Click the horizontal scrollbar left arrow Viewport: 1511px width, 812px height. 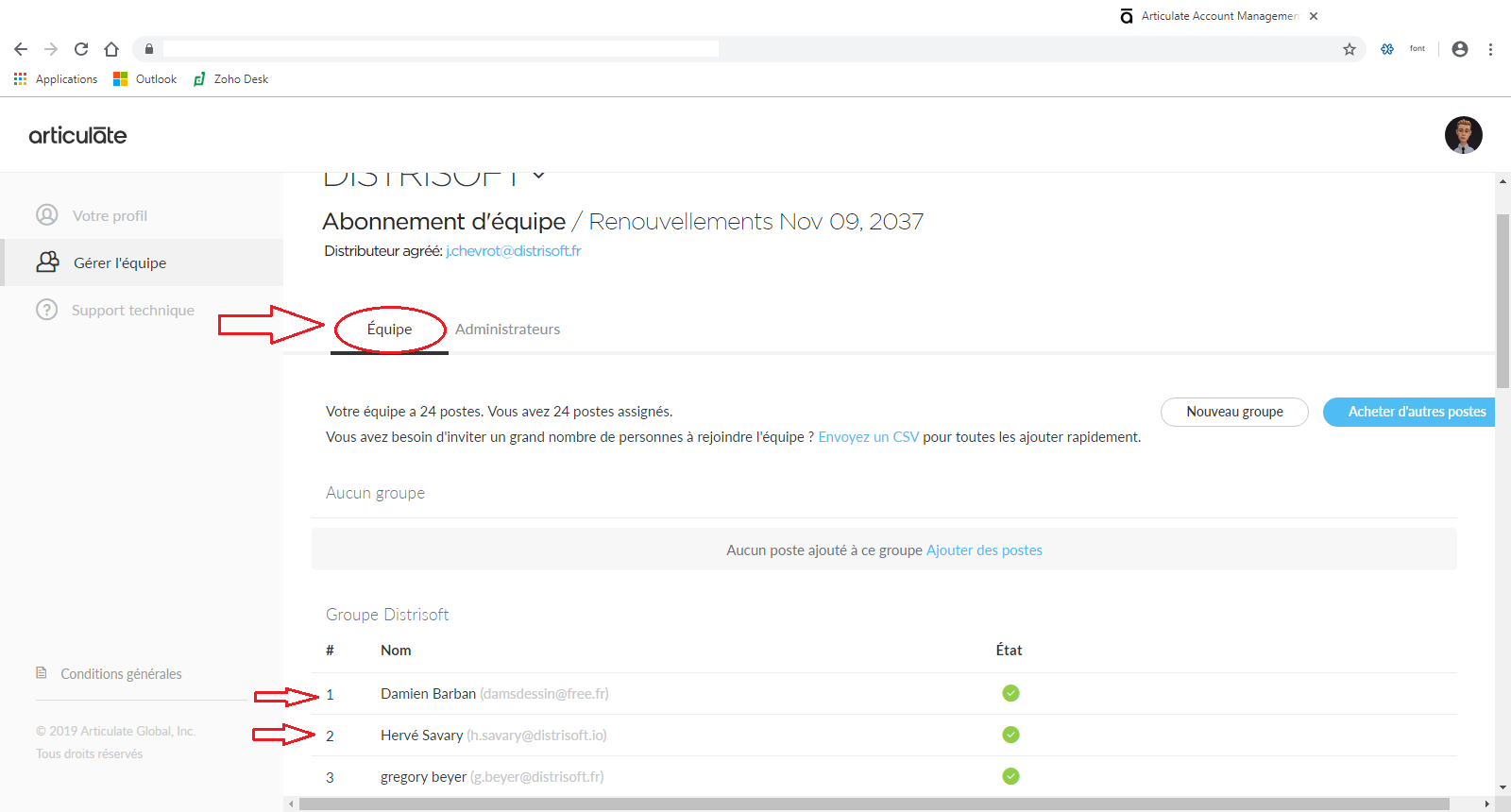291,804
